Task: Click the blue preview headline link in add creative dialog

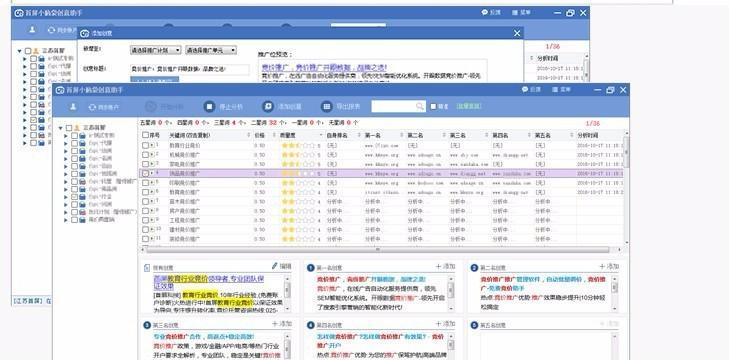Action: tap(324, 67)
